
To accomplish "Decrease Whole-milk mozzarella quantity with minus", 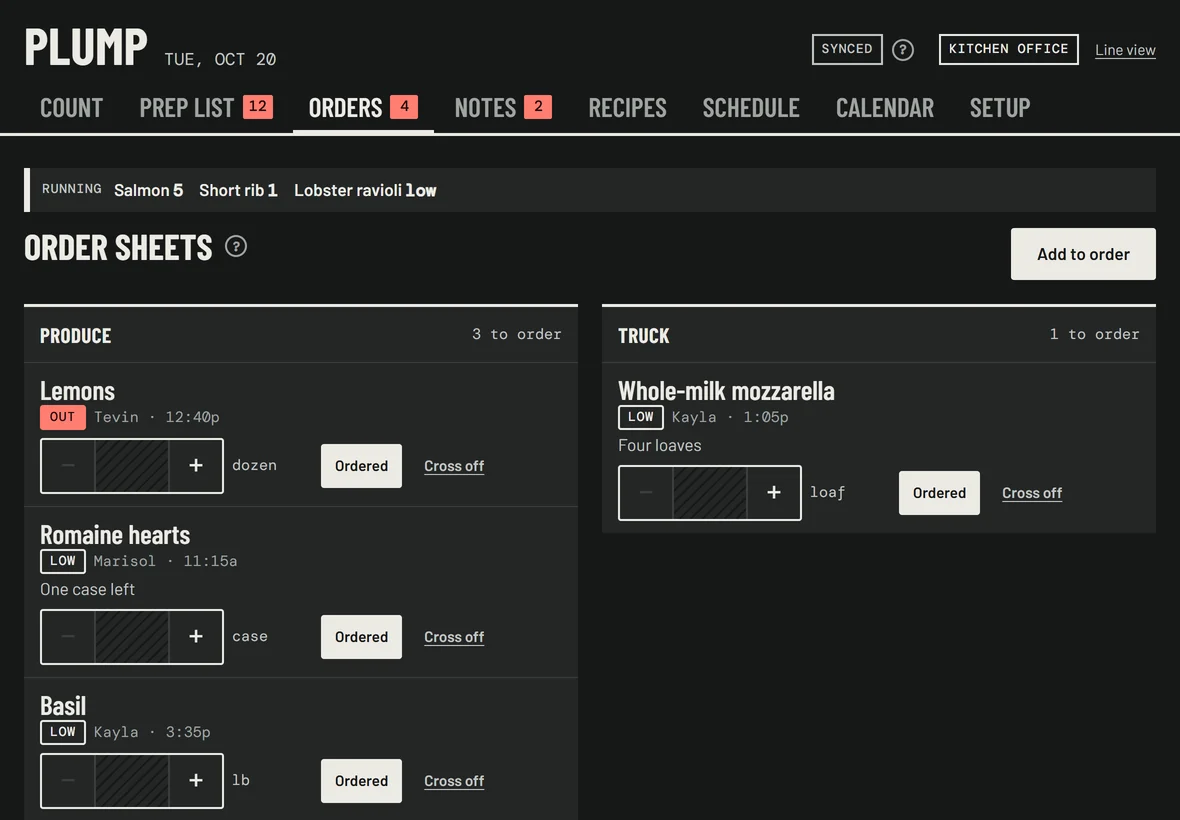I will pos(646,493).
